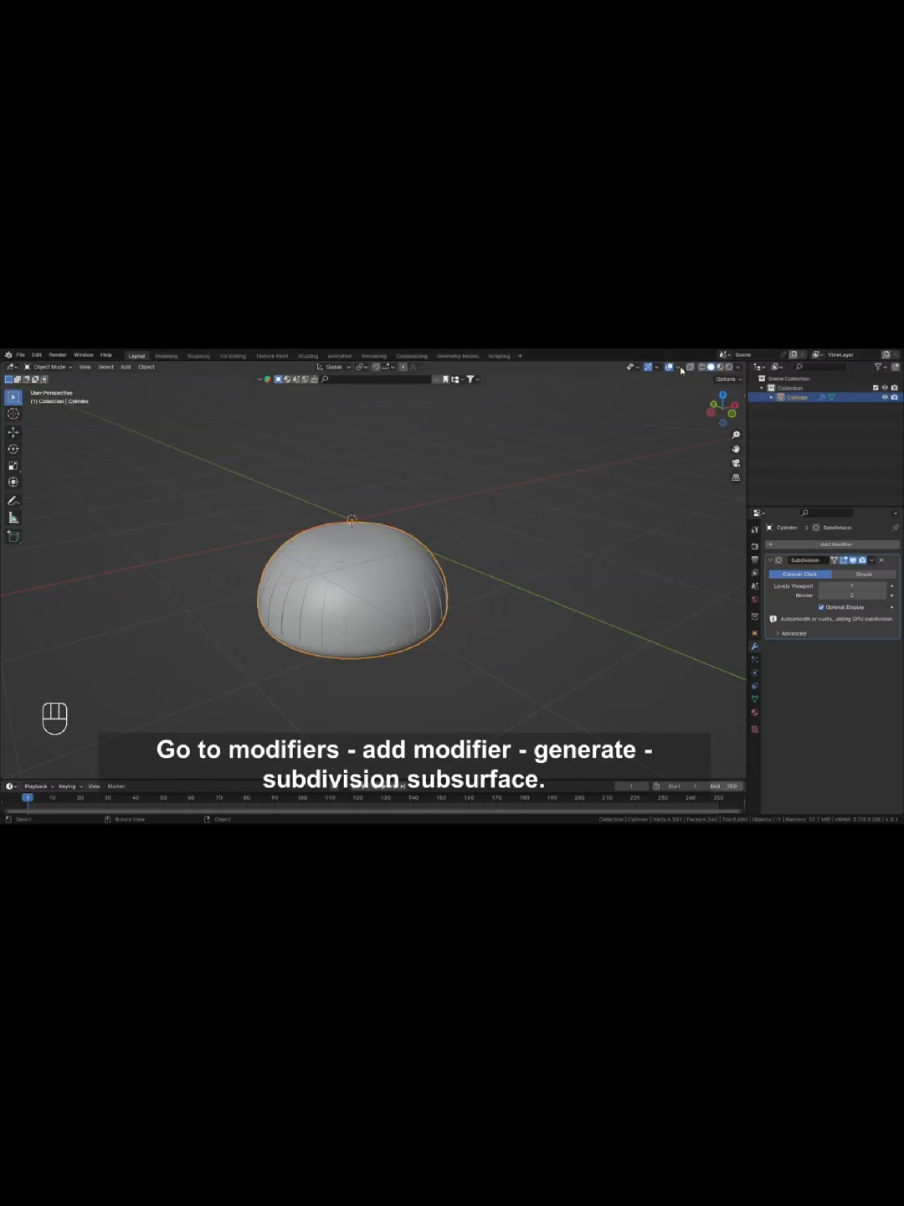
Task: Open the Tool properties tab
Action: tap(755, 528)
